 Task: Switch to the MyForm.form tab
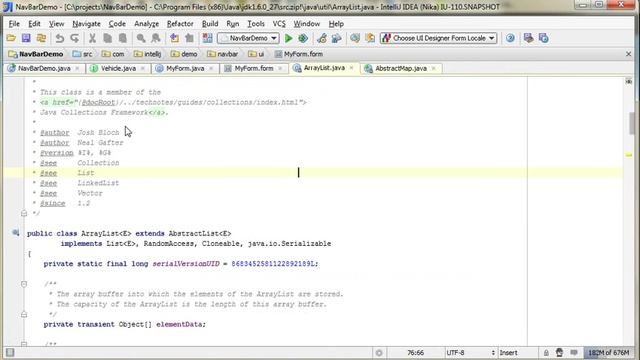(253, 68)
